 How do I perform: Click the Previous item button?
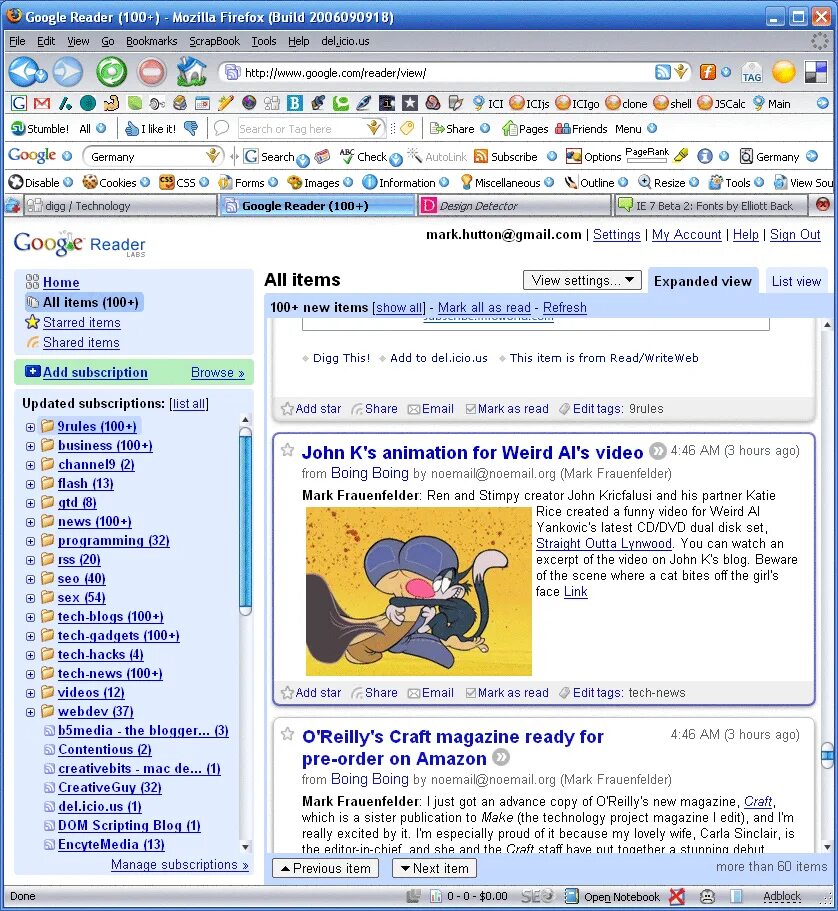pyautogui.click(x=325, y=868)
